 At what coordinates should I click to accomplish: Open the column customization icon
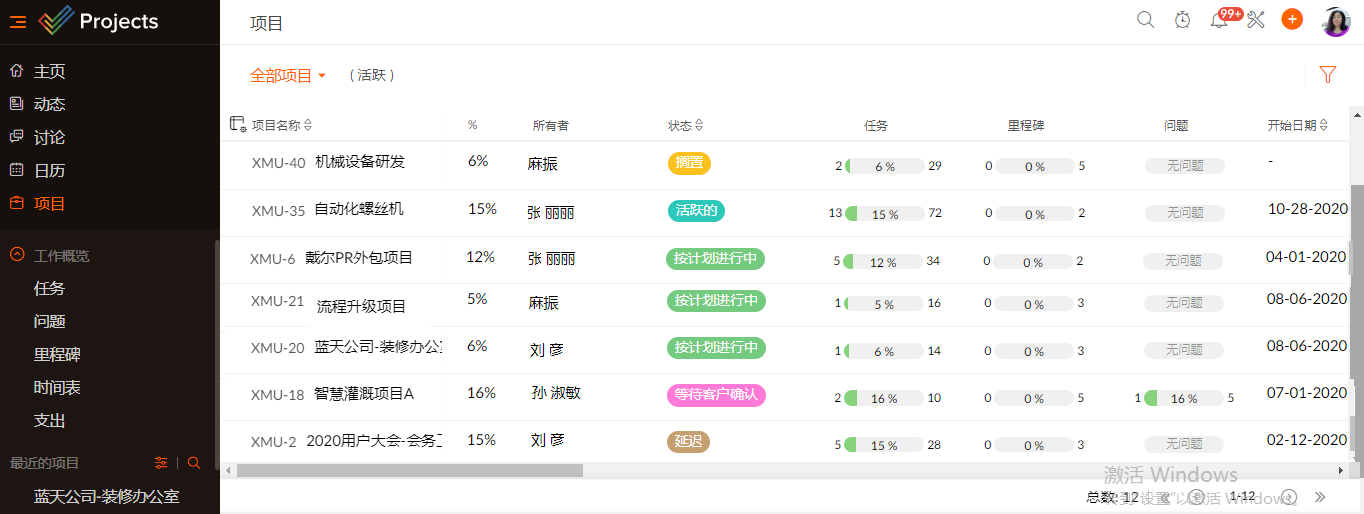pyautogui.click(x=238, y=124)
